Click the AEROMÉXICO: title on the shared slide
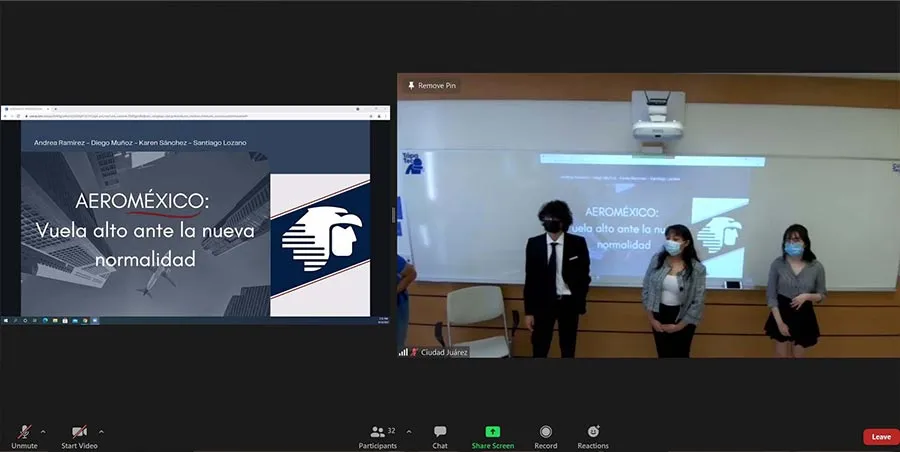 142,201
